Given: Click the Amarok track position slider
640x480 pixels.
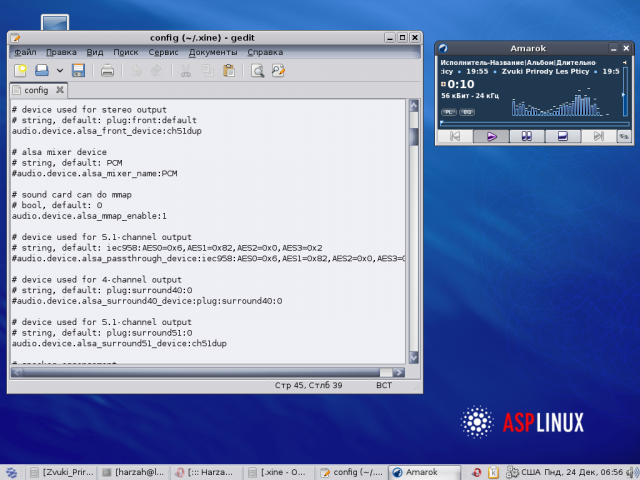Looking at the screenshot, I should click(535, 123).
